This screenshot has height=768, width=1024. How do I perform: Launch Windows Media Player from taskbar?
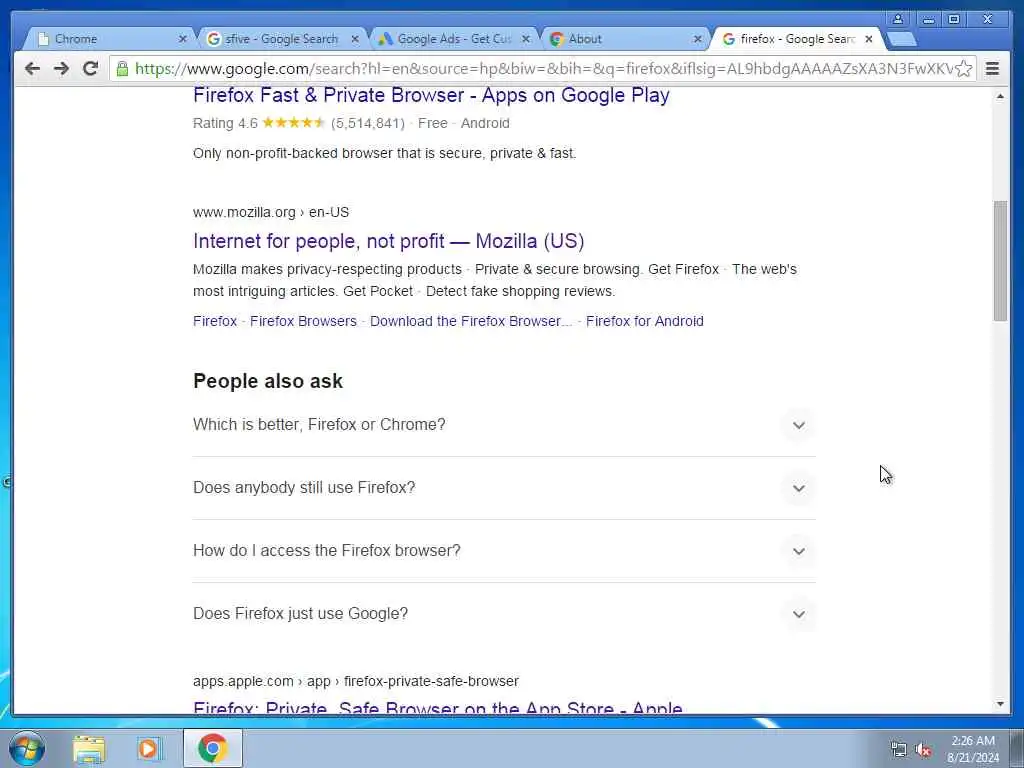click(x=148, y=748)
